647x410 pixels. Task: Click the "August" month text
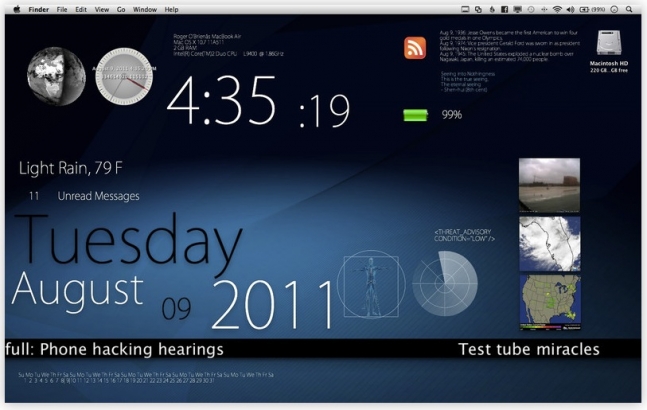click(78, 291)
